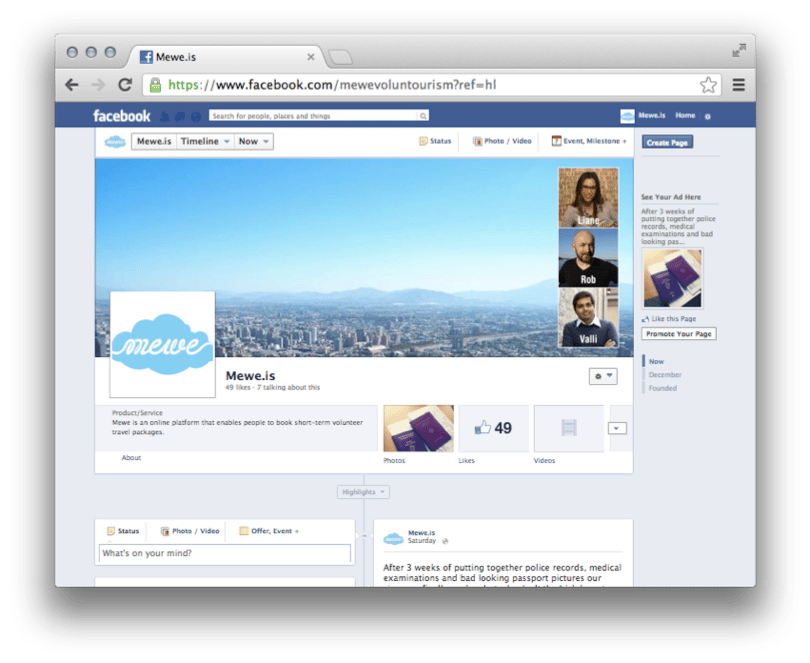Click the About link under description

coord(131,458)
